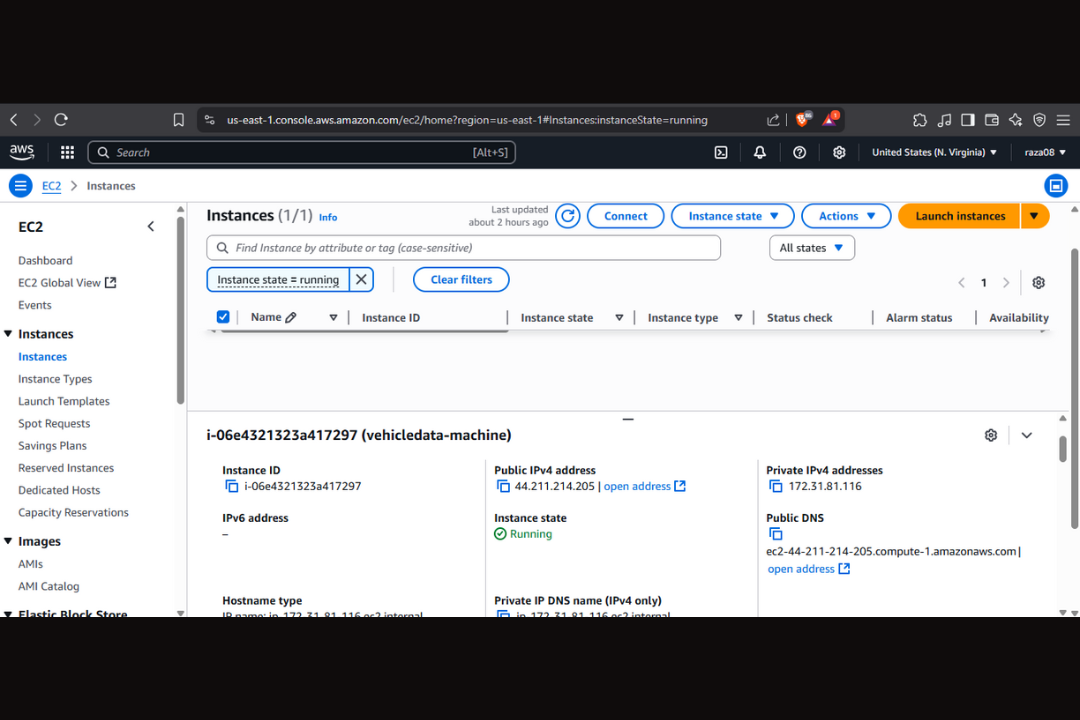
Task: Collapse the Instances section in sidebar
Action: (9, 334)
